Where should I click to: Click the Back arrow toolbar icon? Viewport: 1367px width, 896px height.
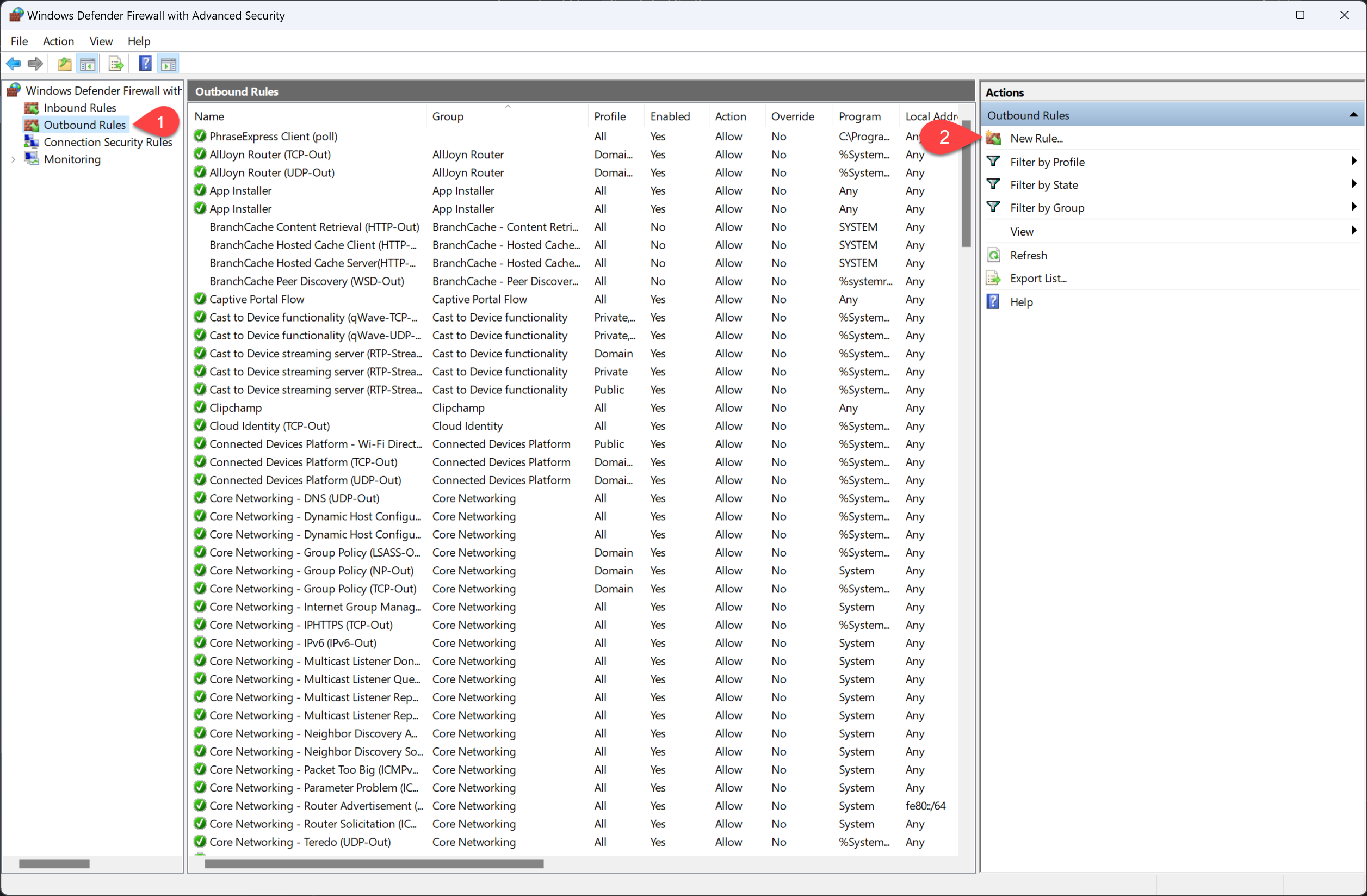(x=14, y=64)
